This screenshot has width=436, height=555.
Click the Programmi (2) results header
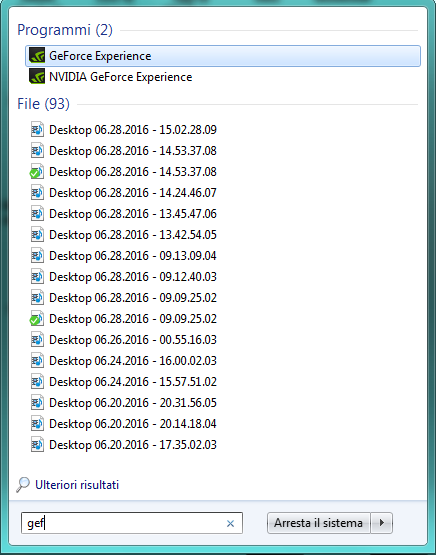pyautogui.click(x=65, y=30)
